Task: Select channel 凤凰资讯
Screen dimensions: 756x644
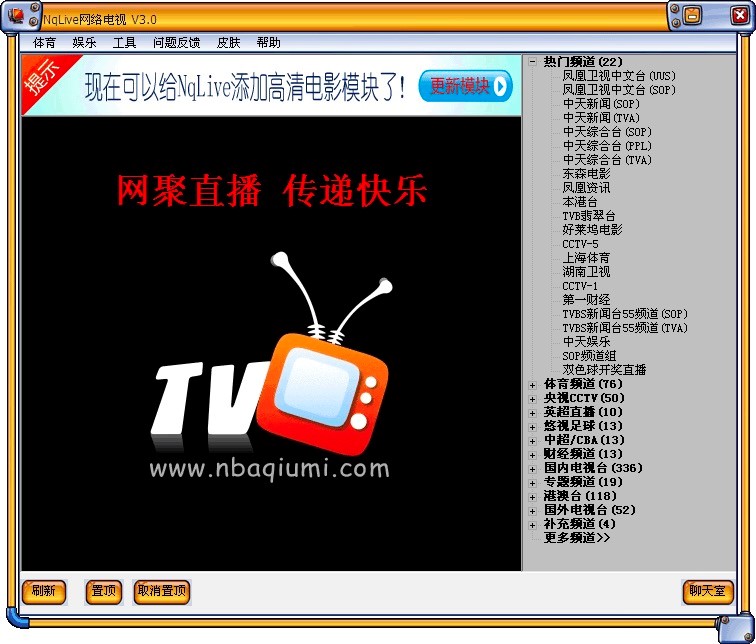Action: point(586,188)
